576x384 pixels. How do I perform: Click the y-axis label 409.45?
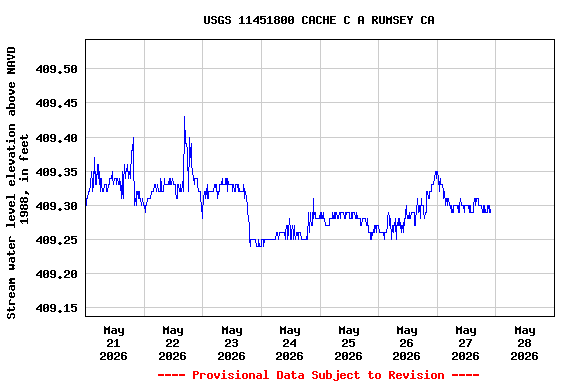coord(57,103)
